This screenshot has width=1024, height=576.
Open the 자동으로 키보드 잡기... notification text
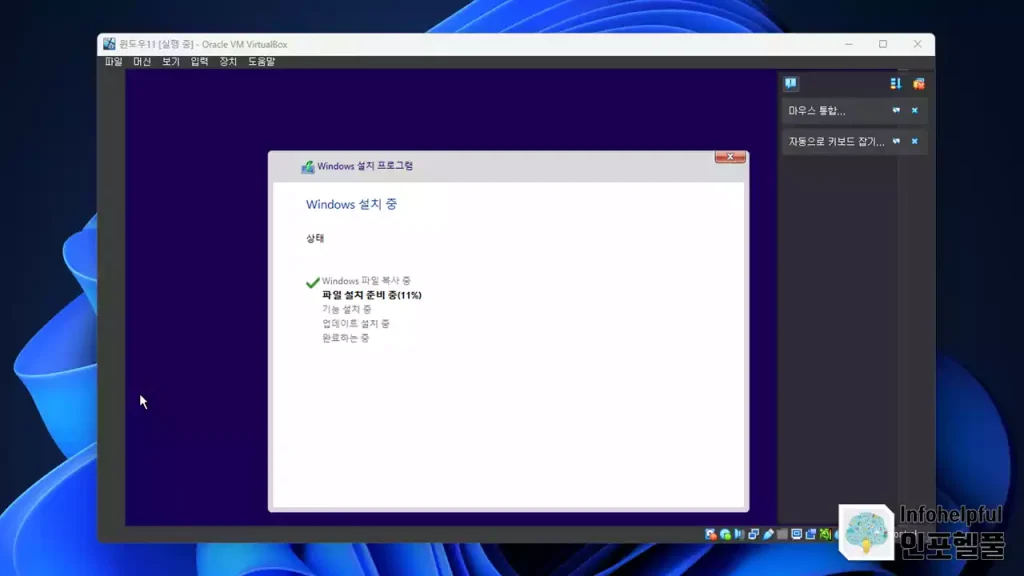[836, 141]
